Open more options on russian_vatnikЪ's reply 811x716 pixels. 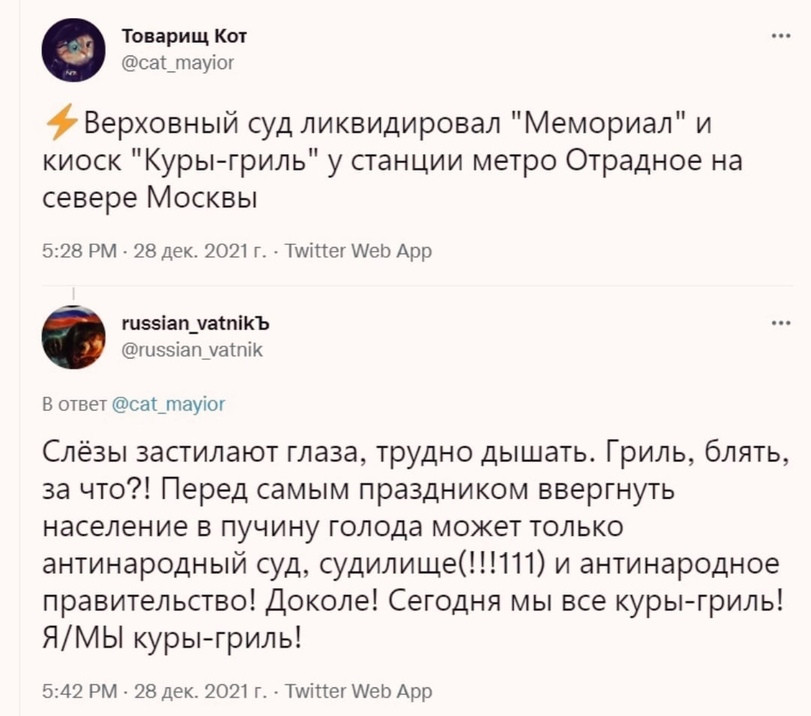click(780, 324)
